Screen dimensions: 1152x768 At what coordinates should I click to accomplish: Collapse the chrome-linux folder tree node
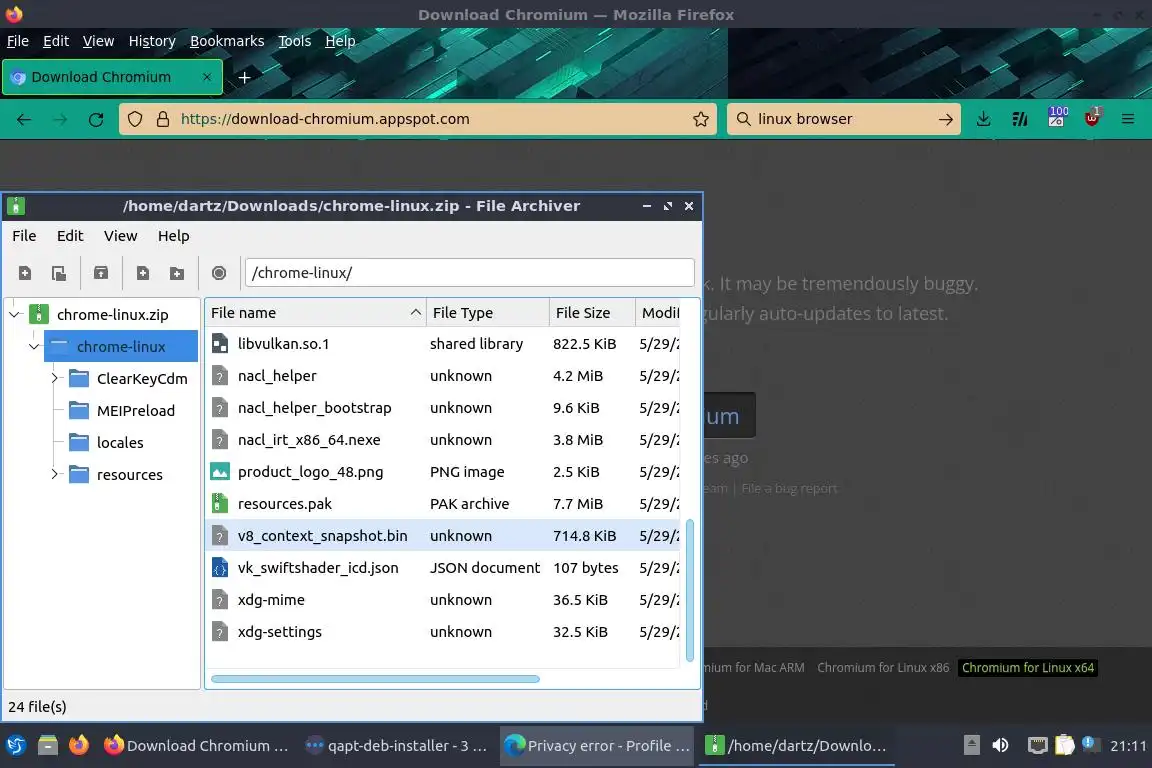click(34, 346)
